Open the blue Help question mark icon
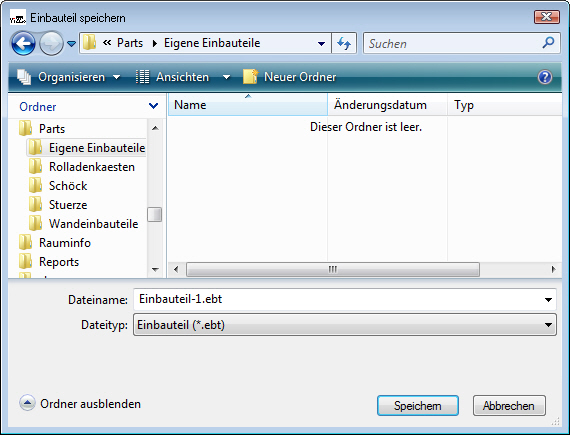570x435 pixels. [x=545, y=77]
